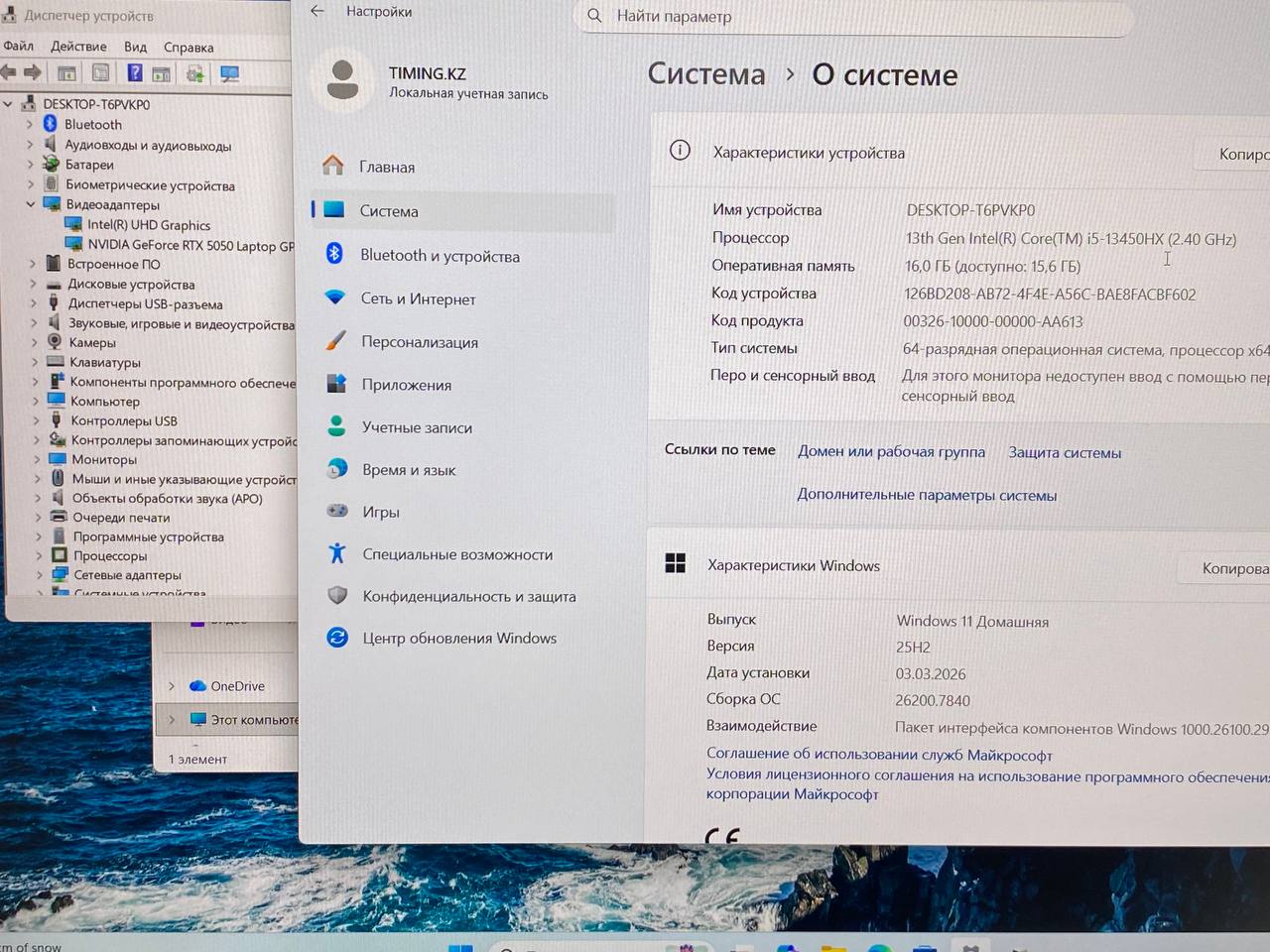Viewport: 1270px width, 952px height.
Task: Select the Сетевые адаптеры network icon
Action: click(59, 574)
